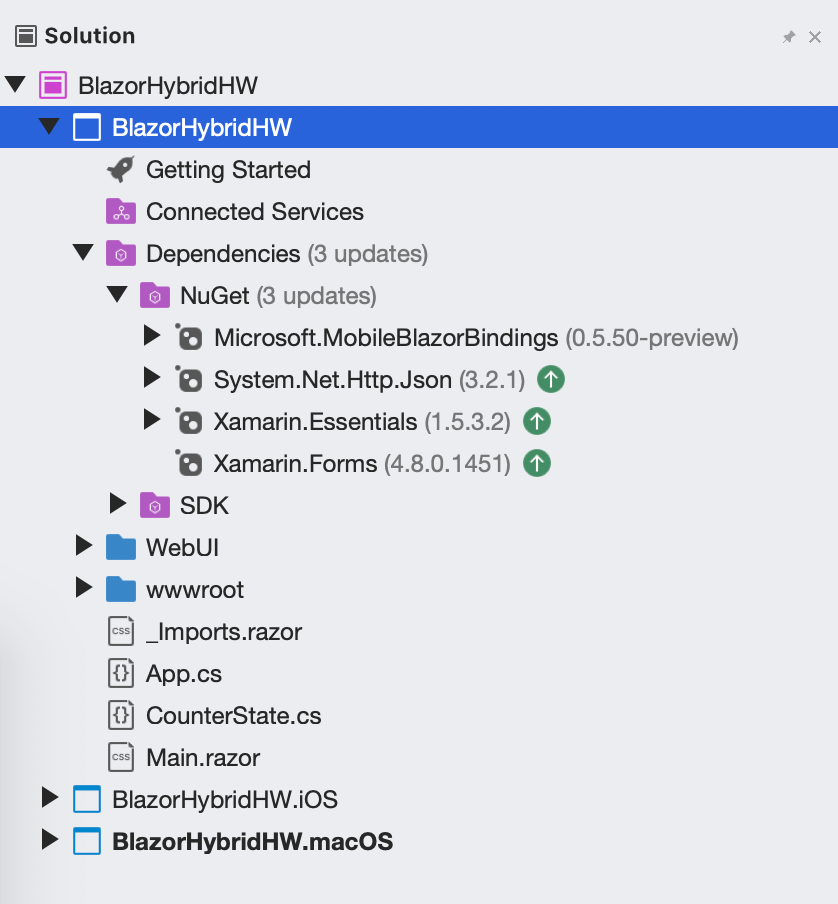Screen dimensions: 838x904
Task: Click the System.Net.Http.Json package icon
Action: coord(188,379)
